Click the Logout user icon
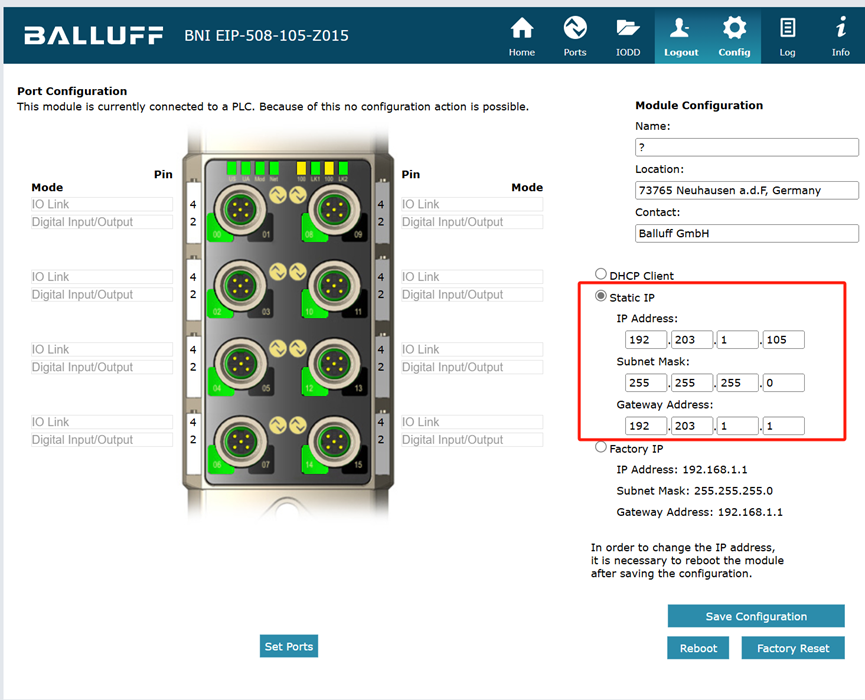The height and width of the screenshot is (700, 865). [x=681, y=28]
